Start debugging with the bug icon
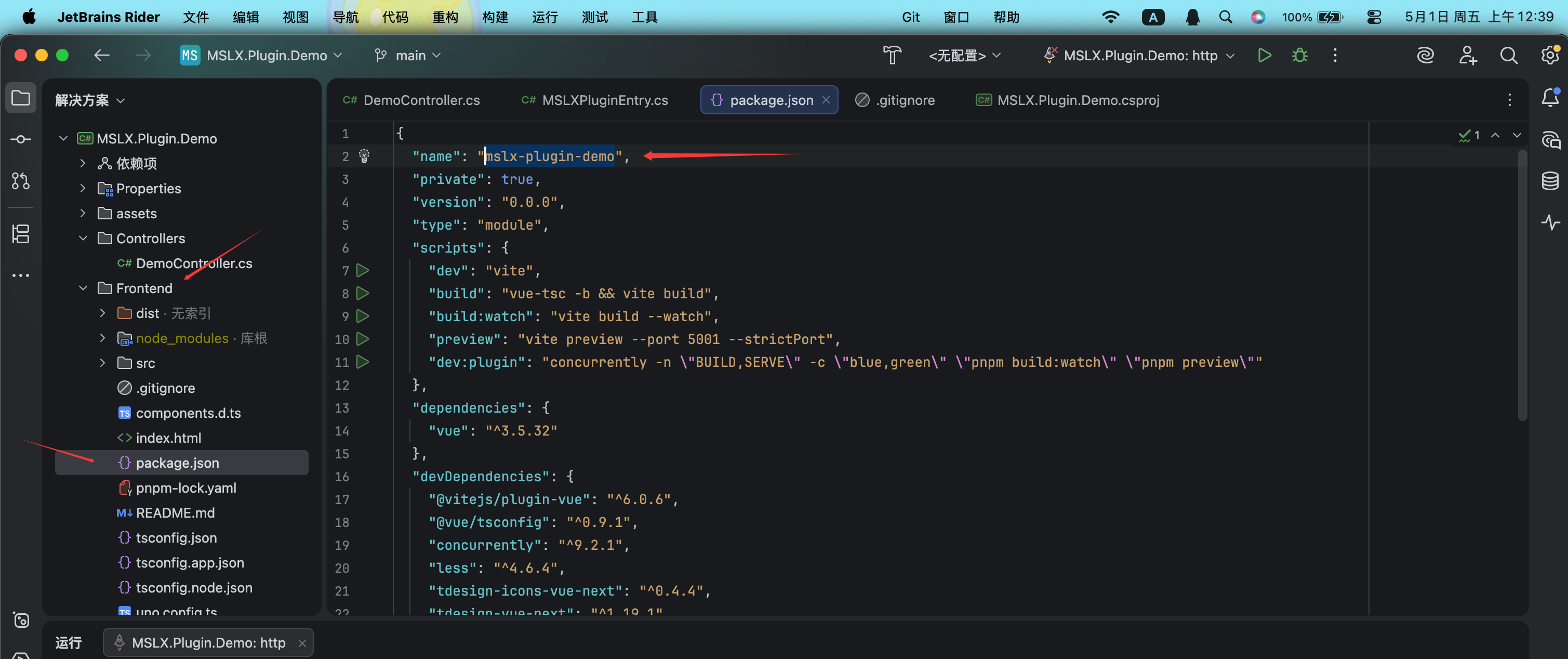The width and height of the screenshot is (1568, 659). pos(1299,56)
